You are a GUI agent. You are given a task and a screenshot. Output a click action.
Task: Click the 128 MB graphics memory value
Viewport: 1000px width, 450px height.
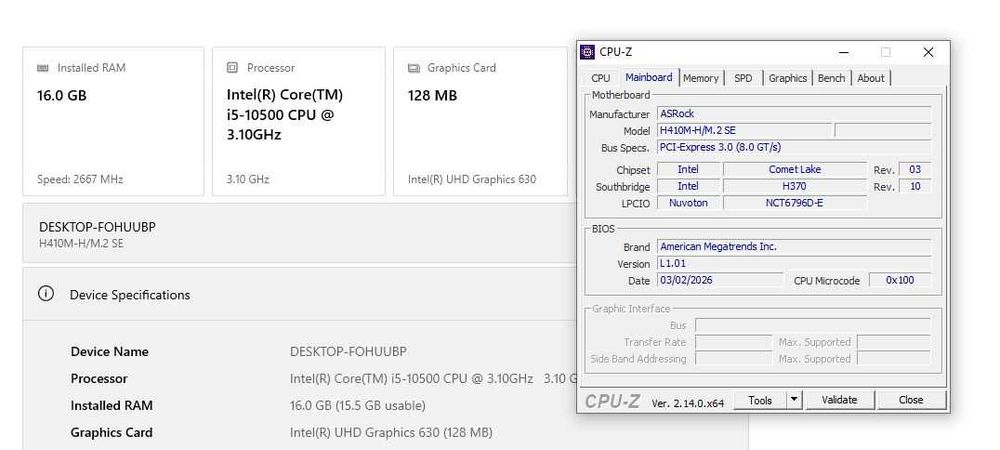(x=432, y=96)
